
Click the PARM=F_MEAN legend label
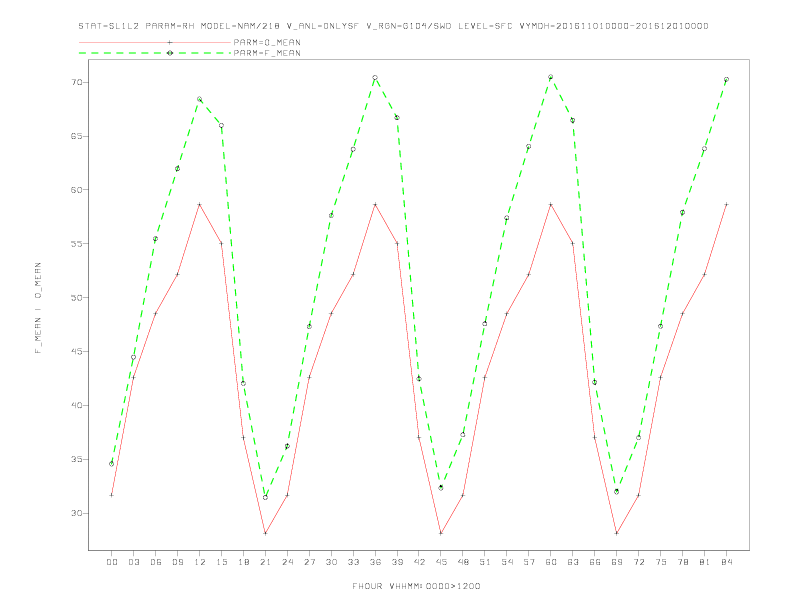click(x=267, y=53)
